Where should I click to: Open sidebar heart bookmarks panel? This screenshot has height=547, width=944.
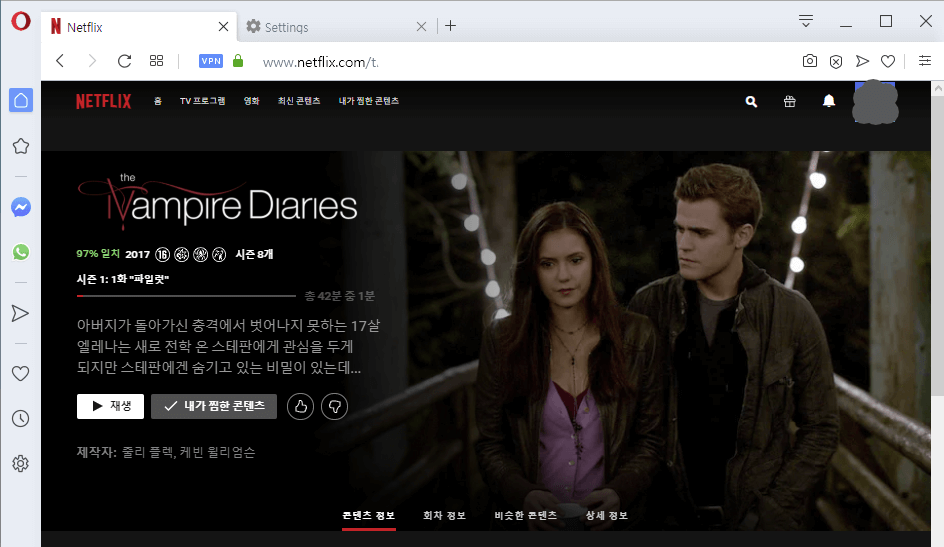pos(20,374)
